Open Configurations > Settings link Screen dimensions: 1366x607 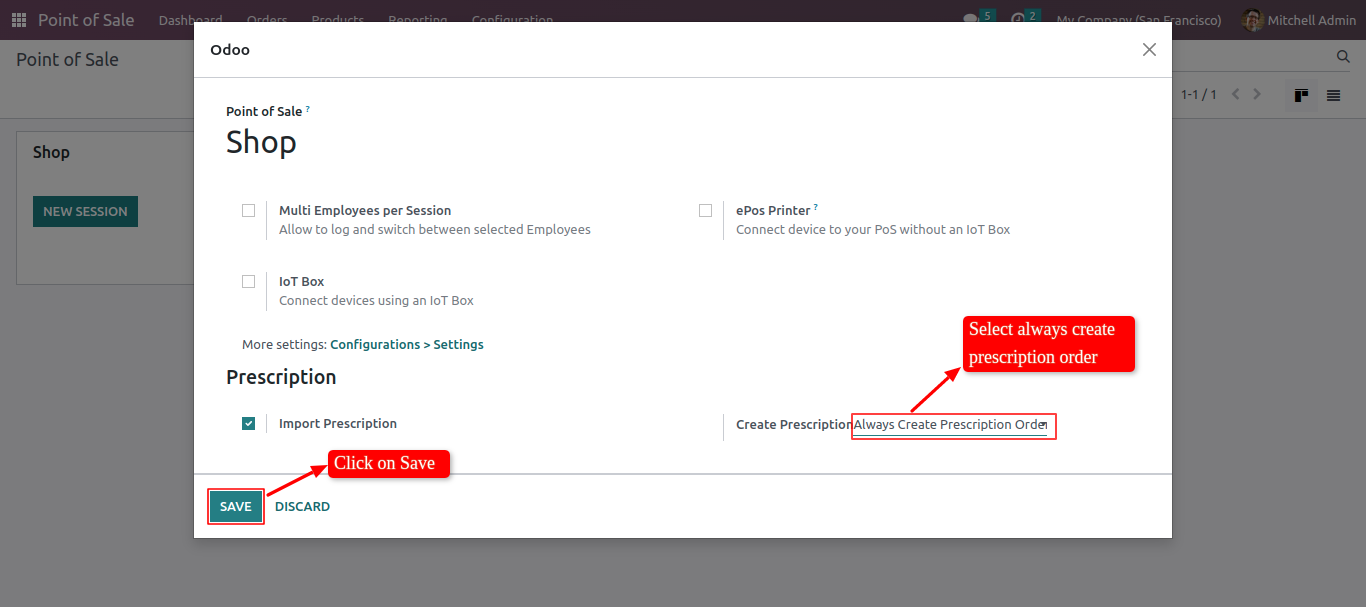(407, 345)
